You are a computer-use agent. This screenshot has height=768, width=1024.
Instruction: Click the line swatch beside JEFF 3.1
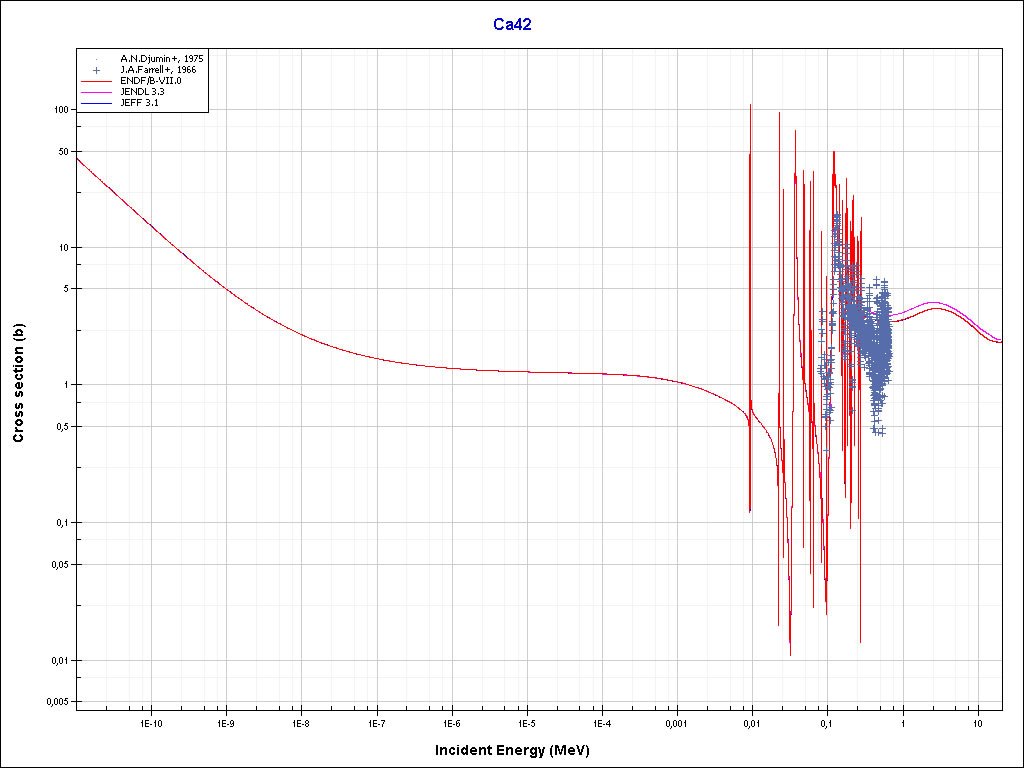96,103
